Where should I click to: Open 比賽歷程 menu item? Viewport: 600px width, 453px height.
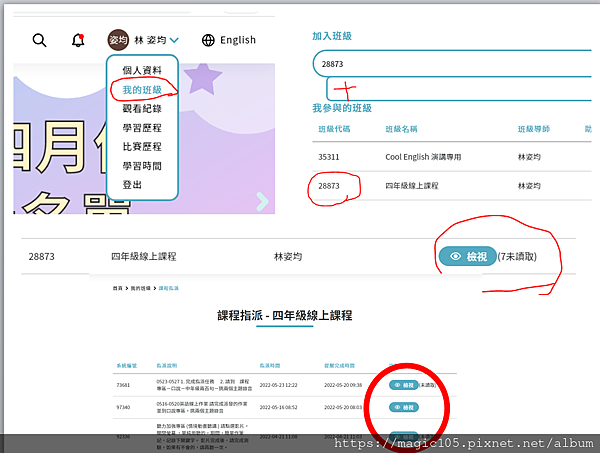coord(142,147)
